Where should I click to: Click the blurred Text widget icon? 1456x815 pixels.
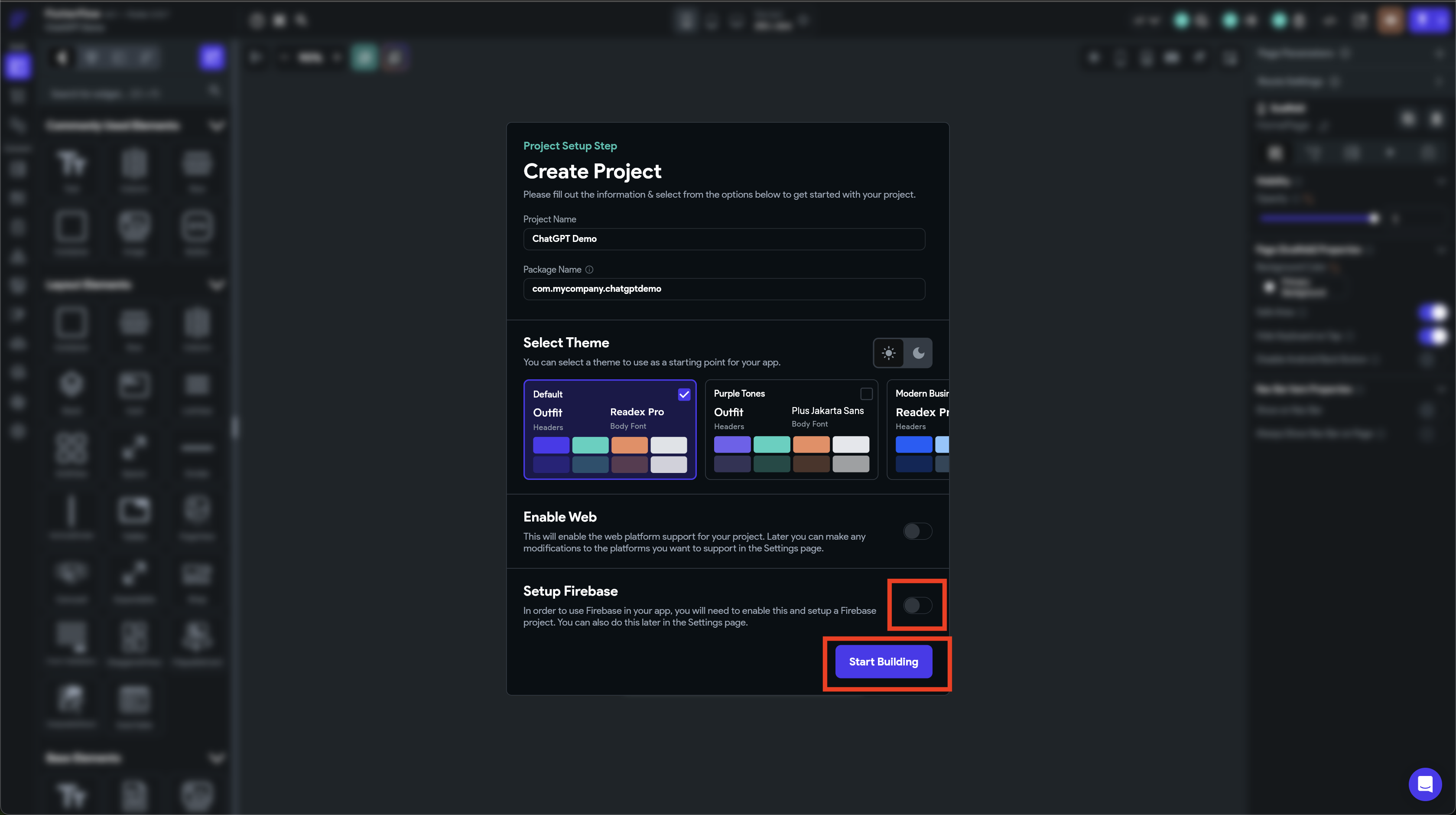point(72,164)
